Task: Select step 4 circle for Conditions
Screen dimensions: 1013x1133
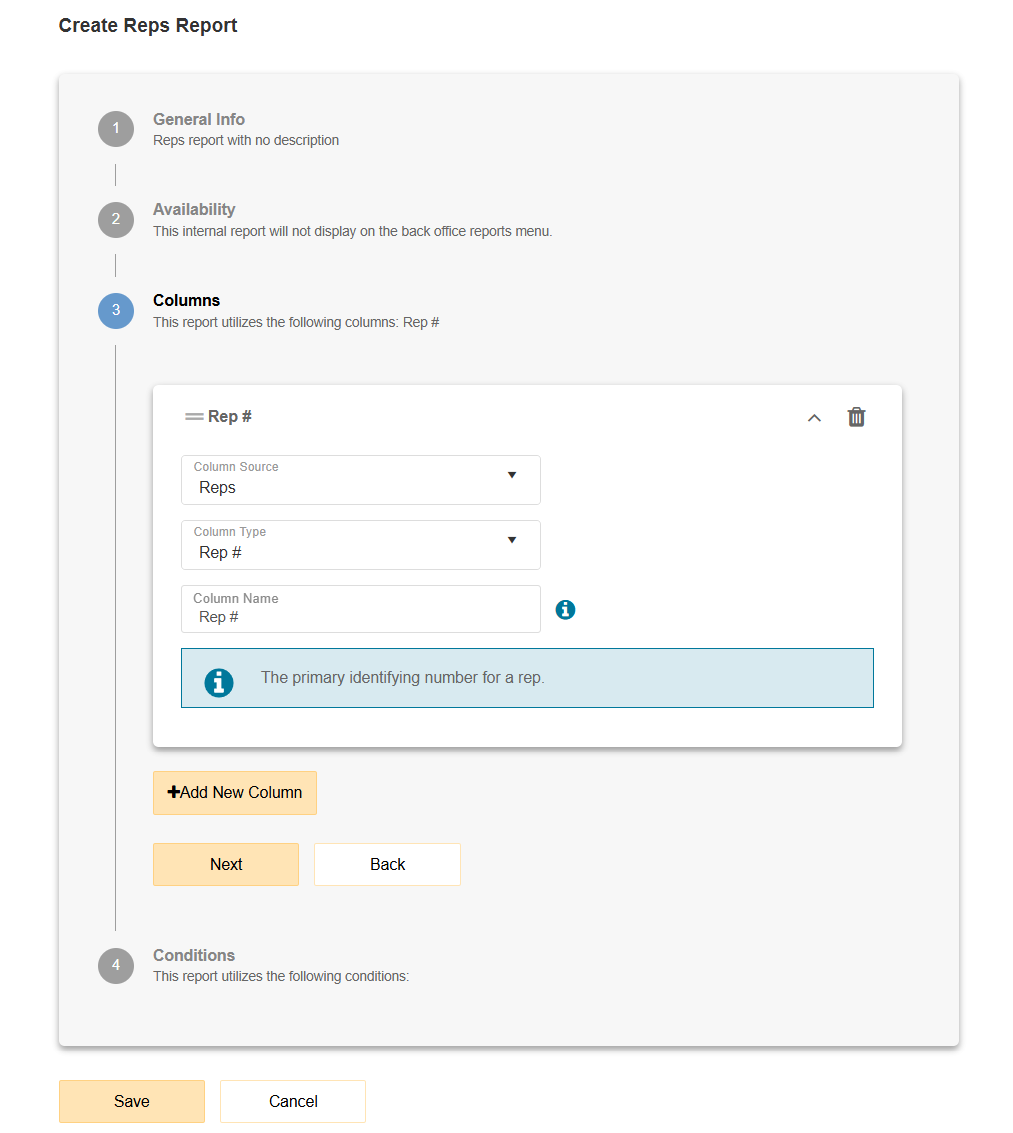Action: coord(115,965)
